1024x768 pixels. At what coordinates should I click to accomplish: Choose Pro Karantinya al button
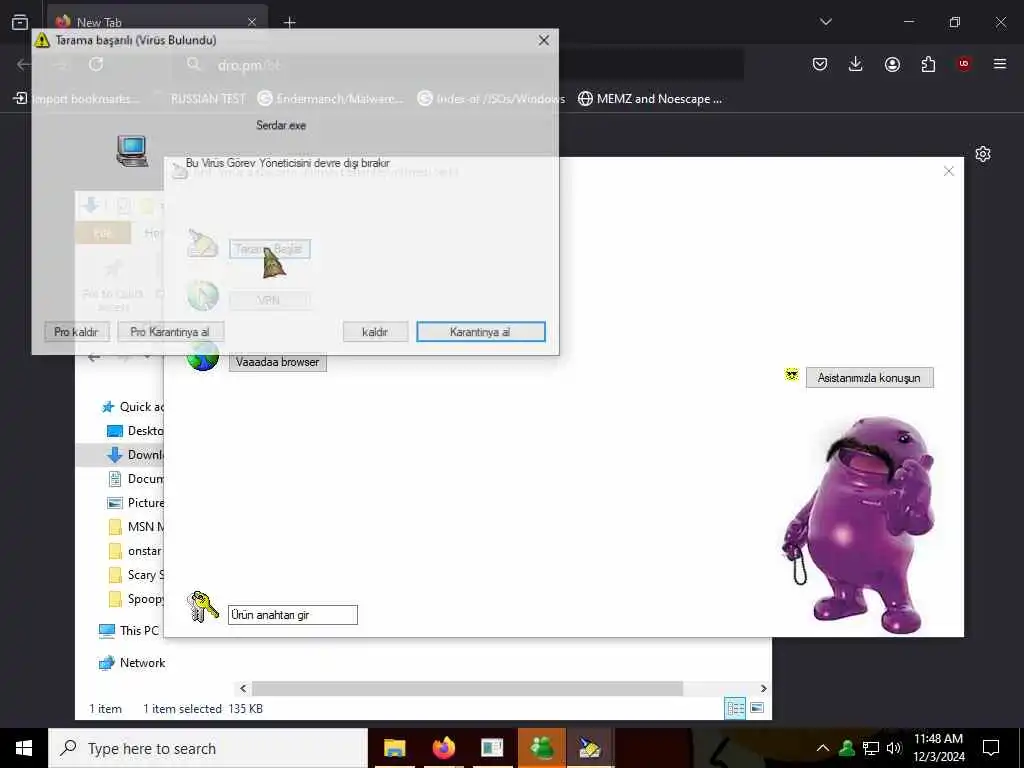[170, 332]
